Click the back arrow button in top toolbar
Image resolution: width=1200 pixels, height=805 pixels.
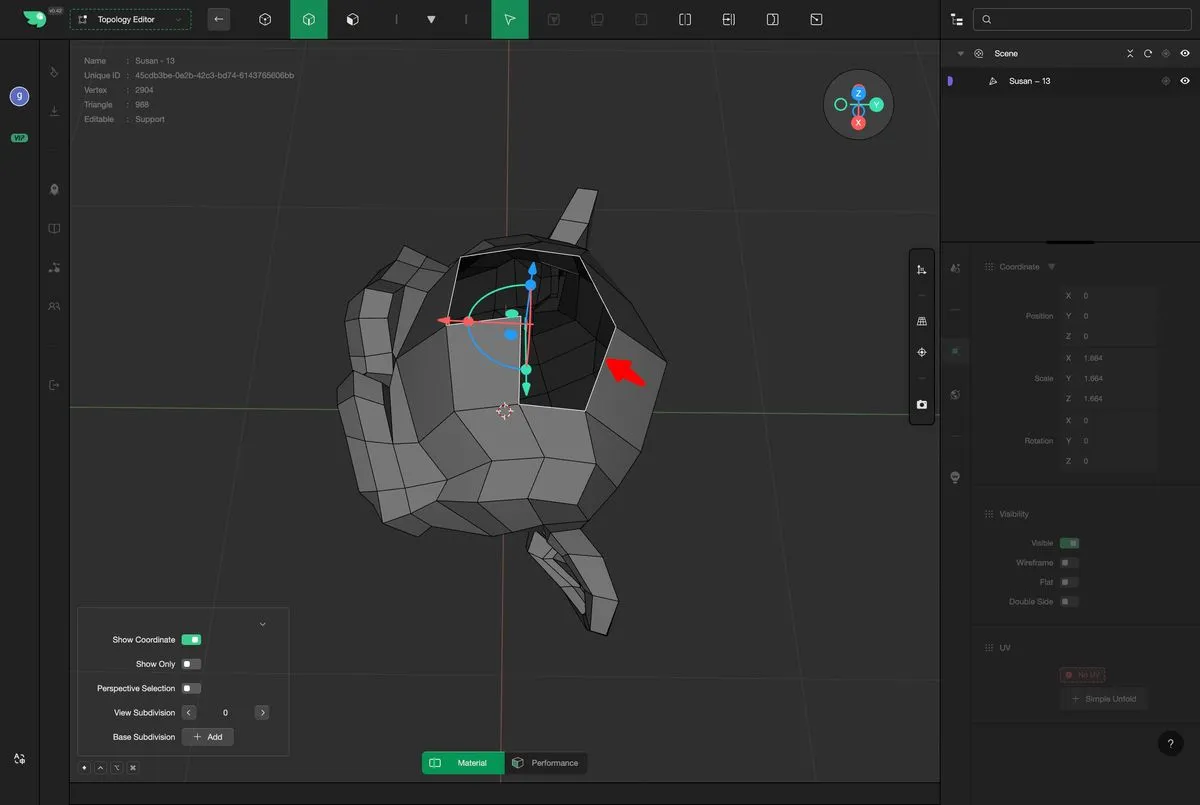tap(219, 19)
